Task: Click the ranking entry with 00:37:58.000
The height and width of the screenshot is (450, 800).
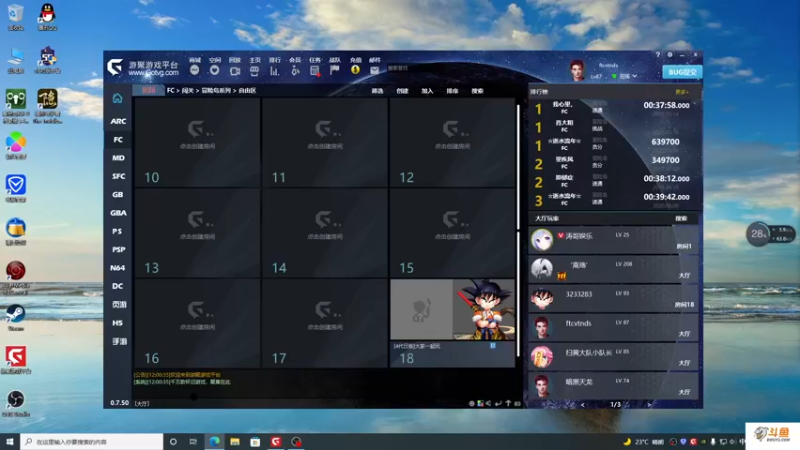Action: pyautogui.click(x=614, y=107)
